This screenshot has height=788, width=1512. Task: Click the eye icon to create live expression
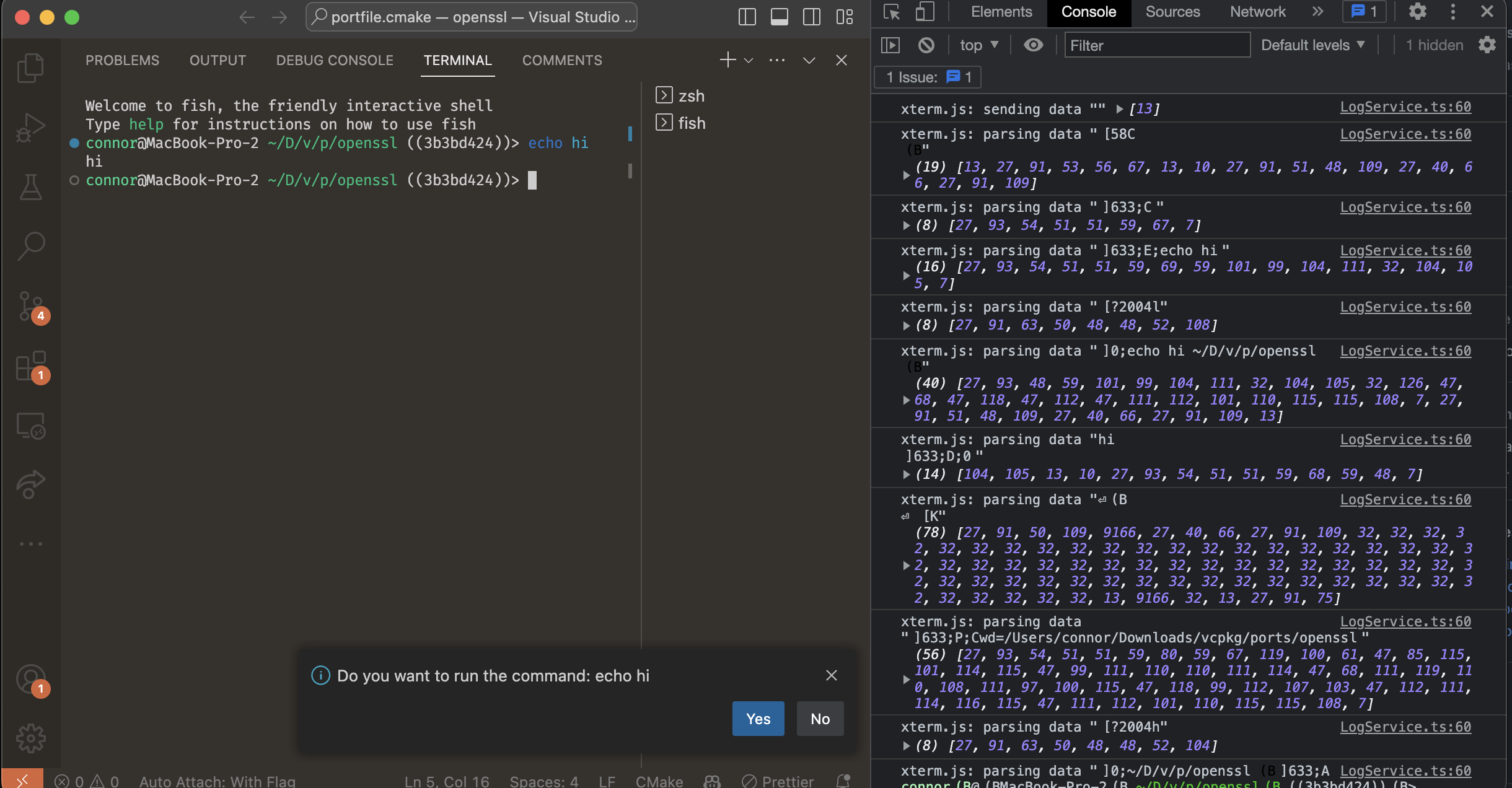1033,45
